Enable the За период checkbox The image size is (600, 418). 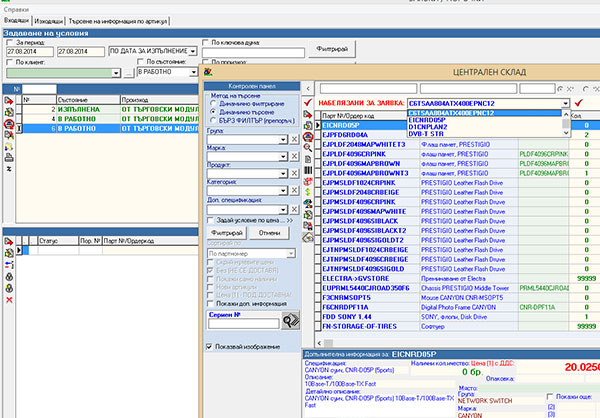(x=10, y=44)
